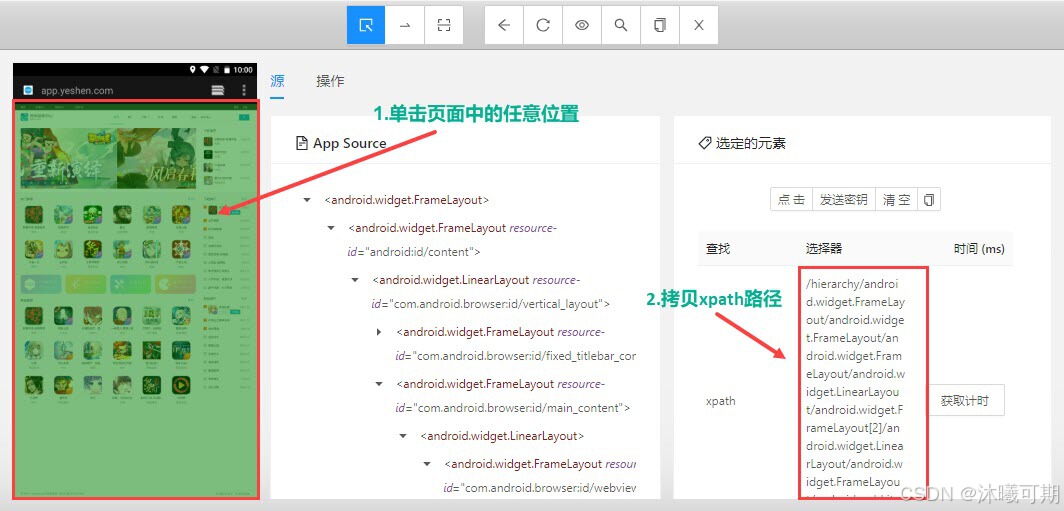The image size is (1064, 511).
Task: Open the browser tabs icon in phone
Action: pyautogui.click(x=218, y=90)
